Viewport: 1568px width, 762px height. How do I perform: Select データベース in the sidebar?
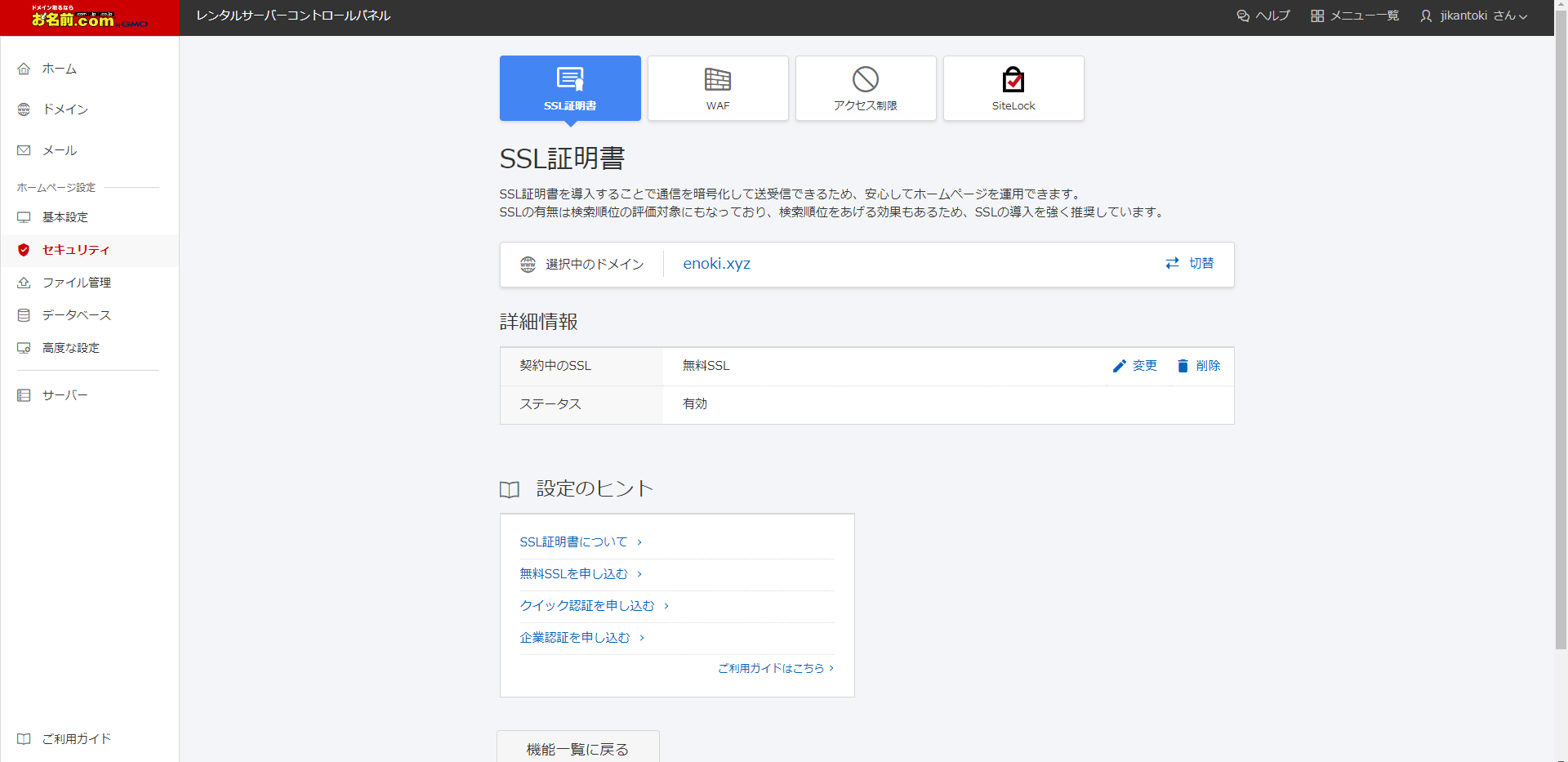76,315
